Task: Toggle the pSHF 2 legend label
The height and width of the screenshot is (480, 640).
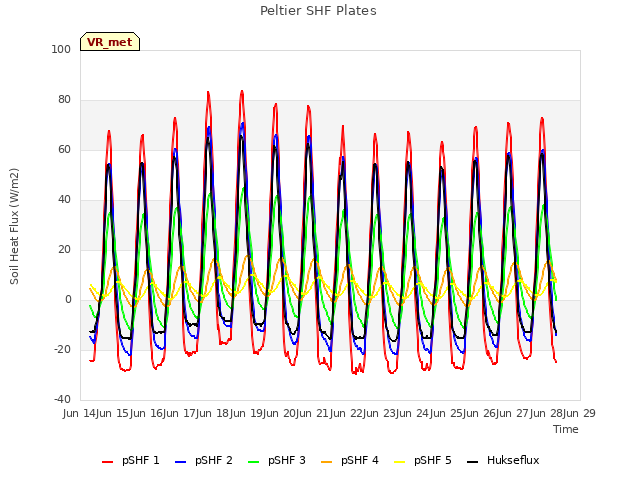Action: click(x=213, y=460)
